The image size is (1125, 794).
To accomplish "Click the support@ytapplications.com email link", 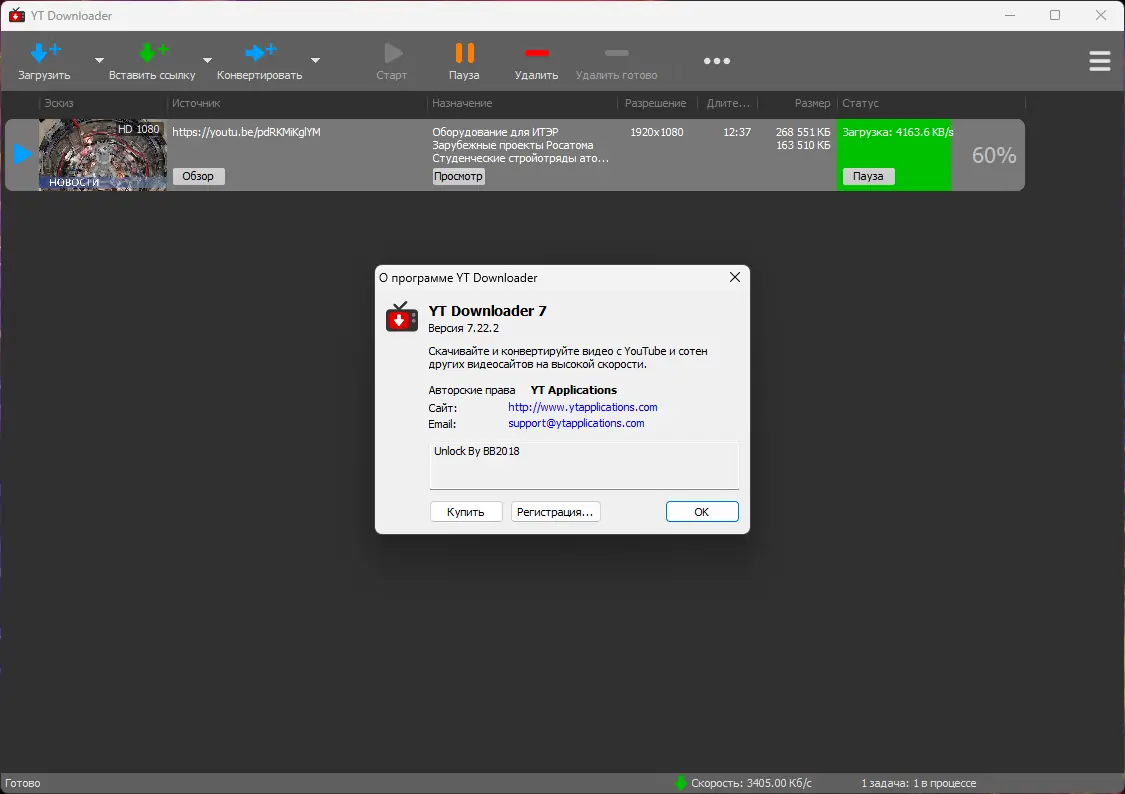I will (576, 423).
